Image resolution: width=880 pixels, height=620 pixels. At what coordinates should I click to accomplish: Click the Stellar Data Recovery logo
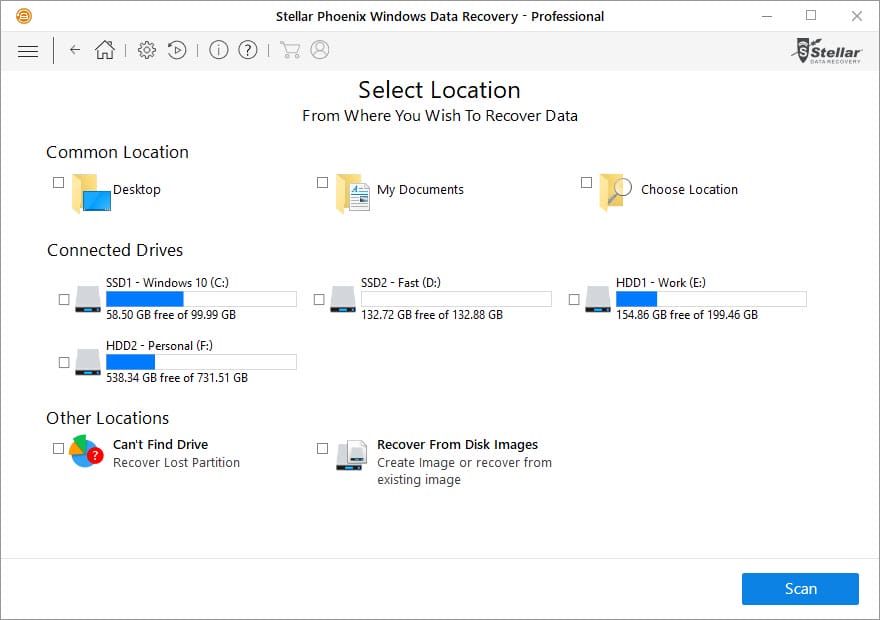[x=827, y=50]
